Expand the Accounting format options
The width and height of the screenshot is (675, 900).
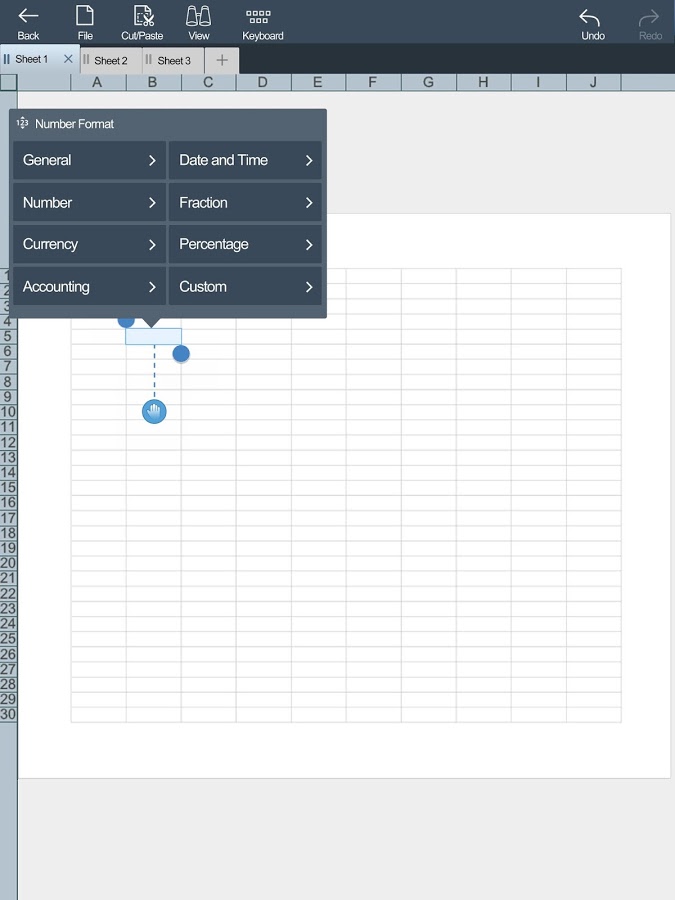click(90, 286)
